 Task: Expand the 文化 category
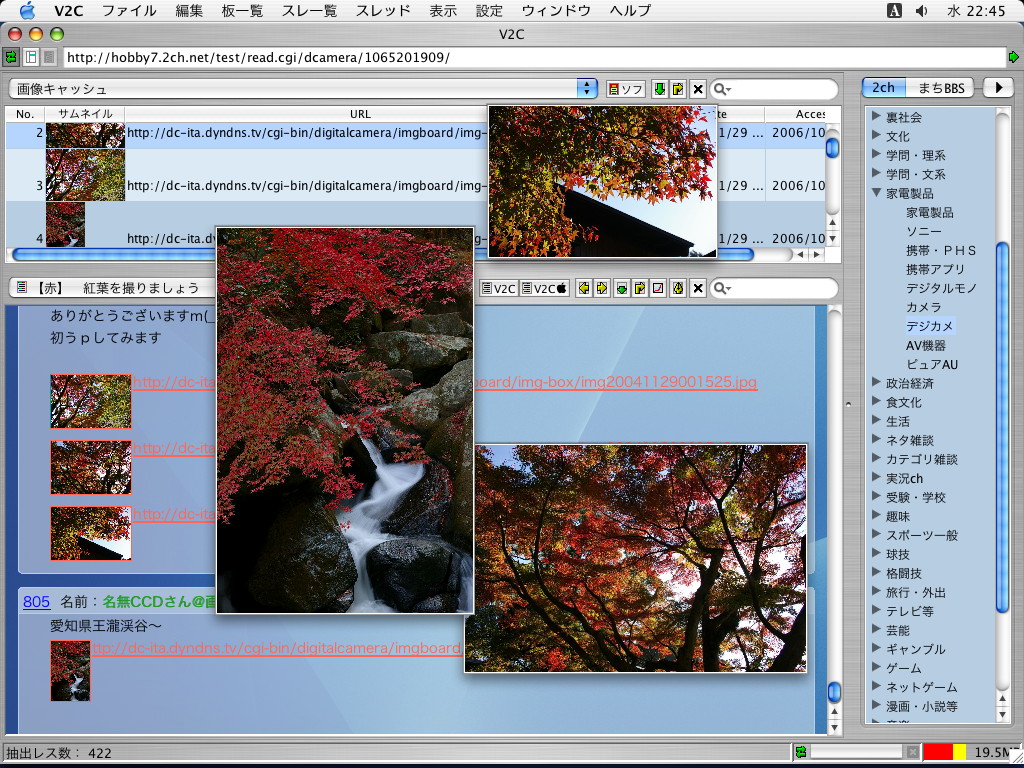(x=876, y=135)
